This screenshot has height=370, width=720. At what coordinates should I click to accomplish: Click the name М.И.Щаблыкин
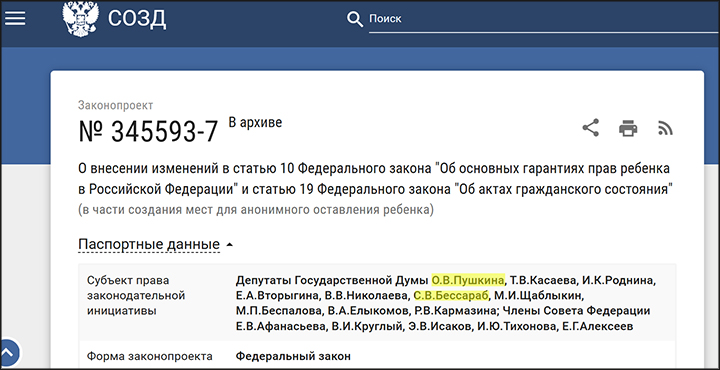click(538, 295)
